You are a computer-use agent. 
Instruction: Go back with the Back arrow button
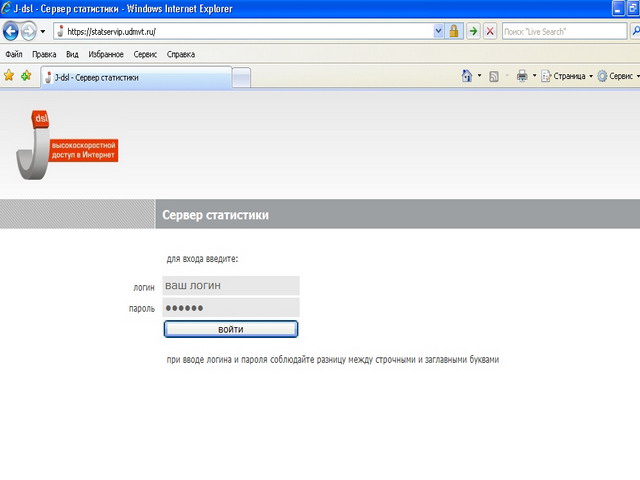[11, 31]
